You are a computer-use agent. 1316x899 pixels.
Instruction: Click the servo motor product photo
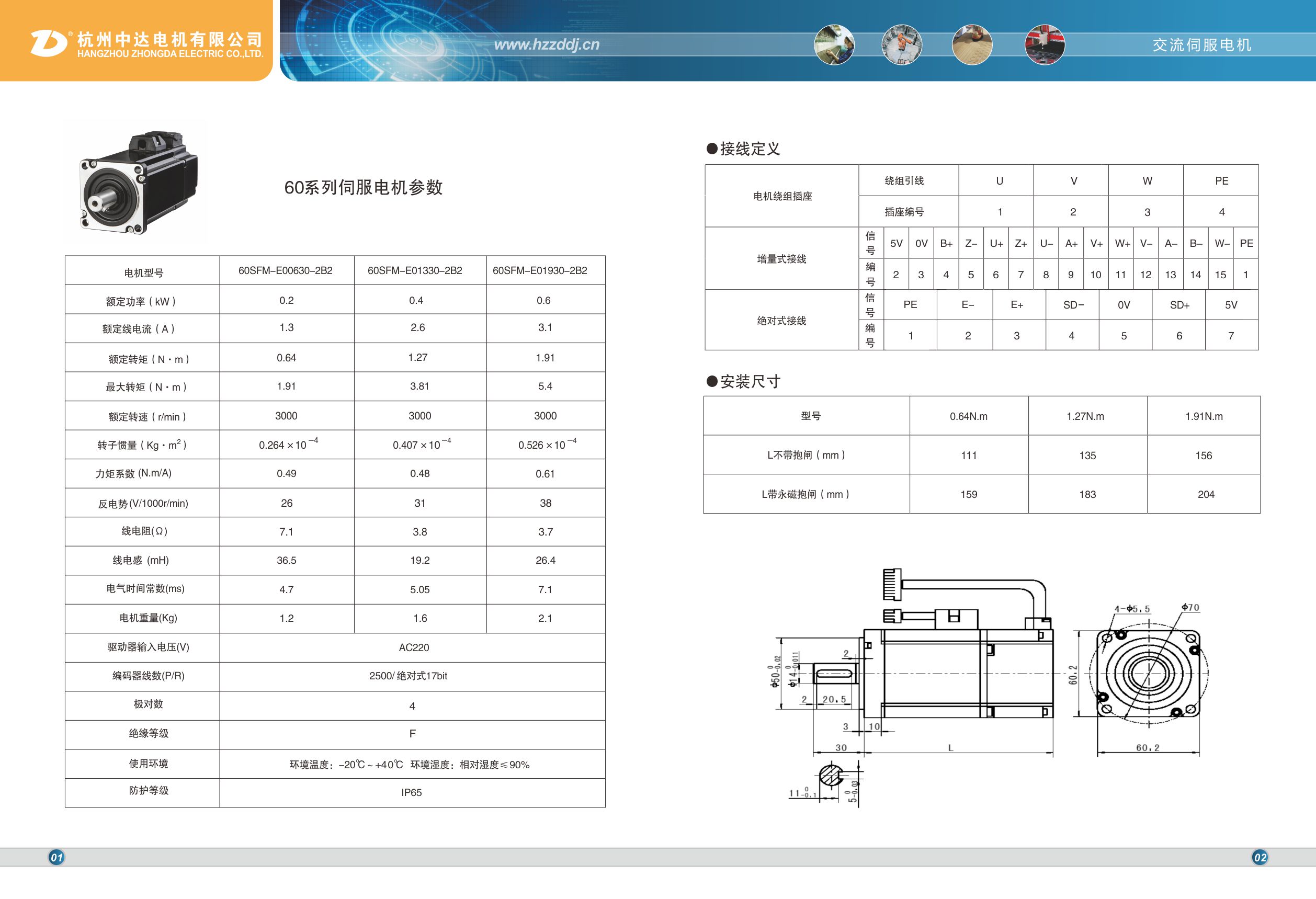(x=139, y=183)
